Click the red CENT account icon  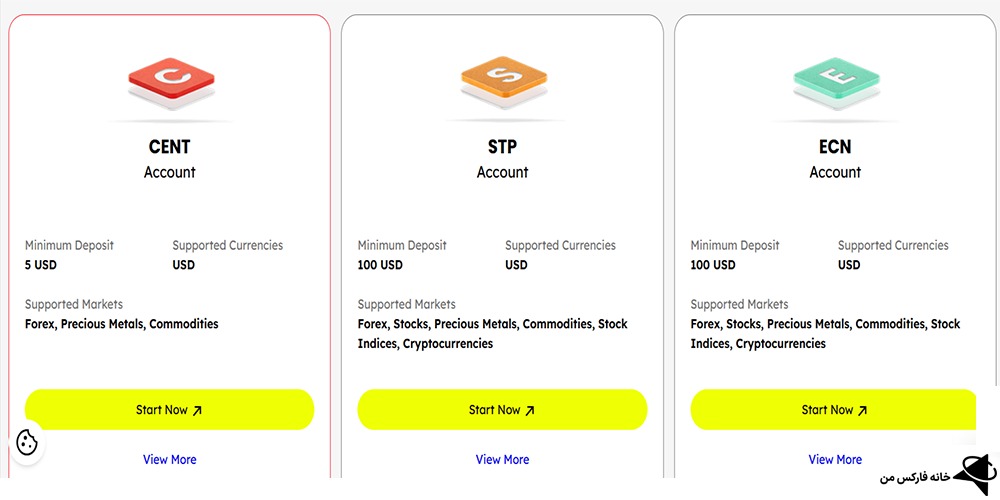click(170, 78)
